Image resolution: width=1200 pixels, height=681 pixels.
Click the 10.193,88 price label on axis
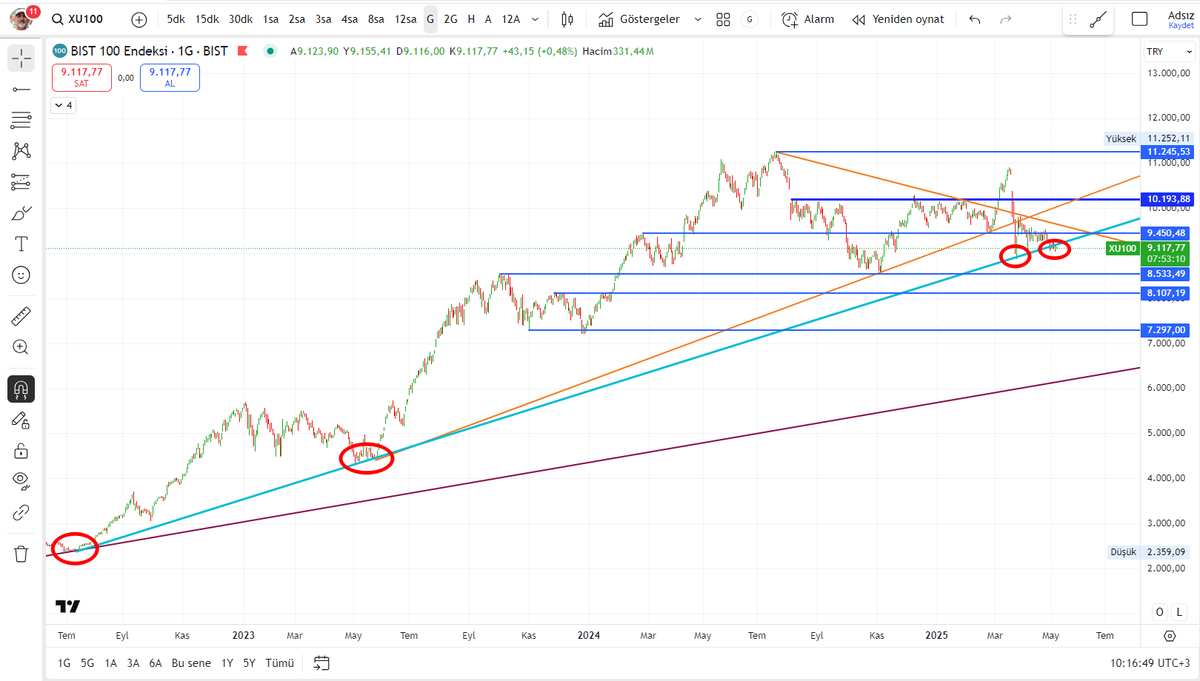pos(1169,198)
